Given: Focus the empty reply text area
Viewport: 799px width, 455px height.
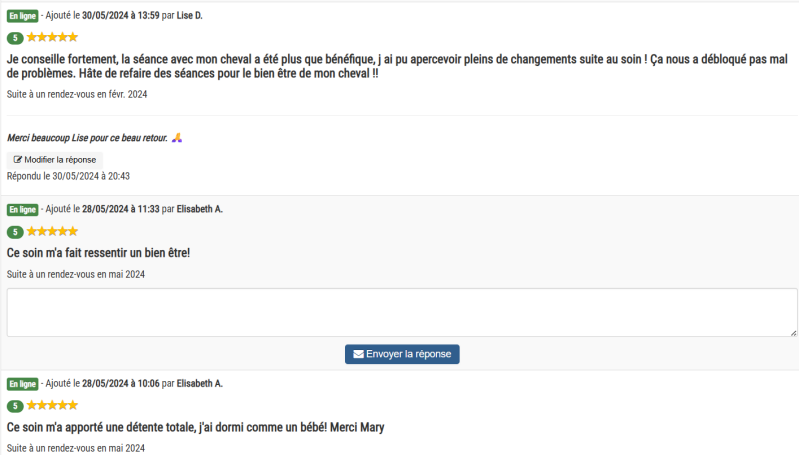Looking at the screenshot, I should click(x=402, y=312).
